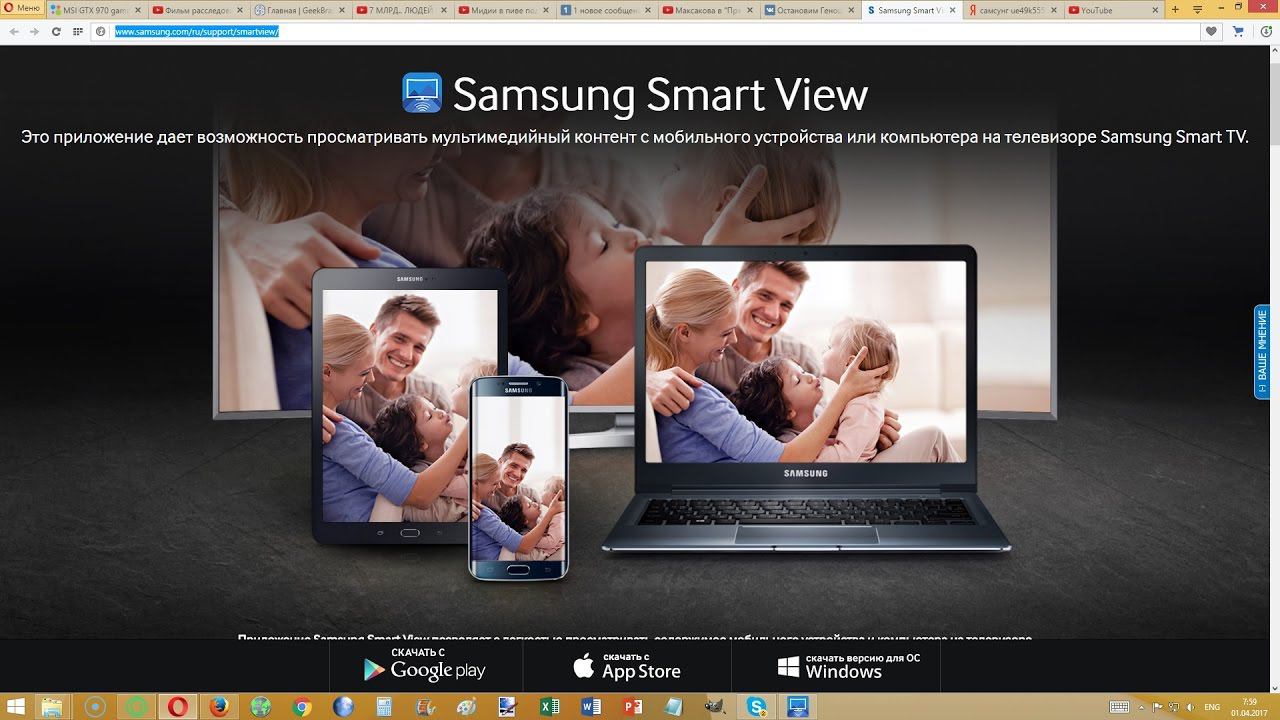Screen dimensions: 1280x720
Task: Open the Paint palette taskbar icon
Action: point(466,706)
